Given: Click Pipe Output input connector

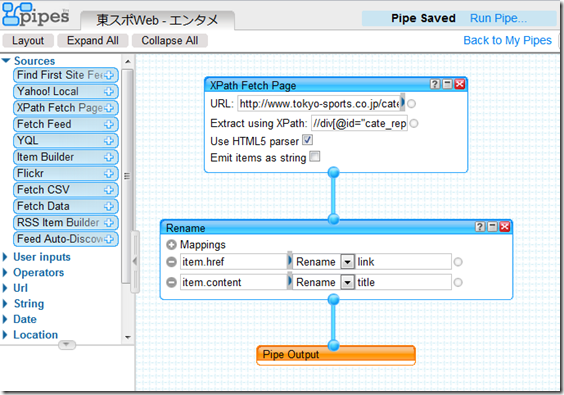Looking at the screenshot, I should pos(334,346).
